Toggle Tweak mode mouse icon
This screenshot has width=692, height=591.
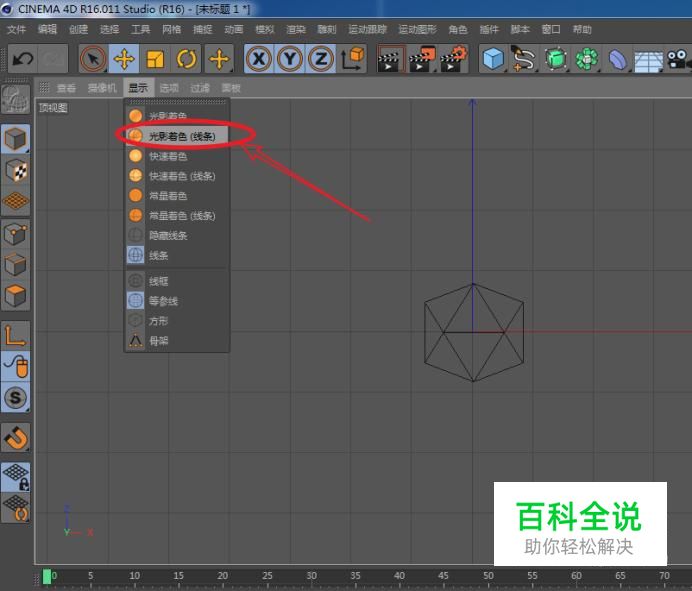pyautogui.click(x=15, y=366)
